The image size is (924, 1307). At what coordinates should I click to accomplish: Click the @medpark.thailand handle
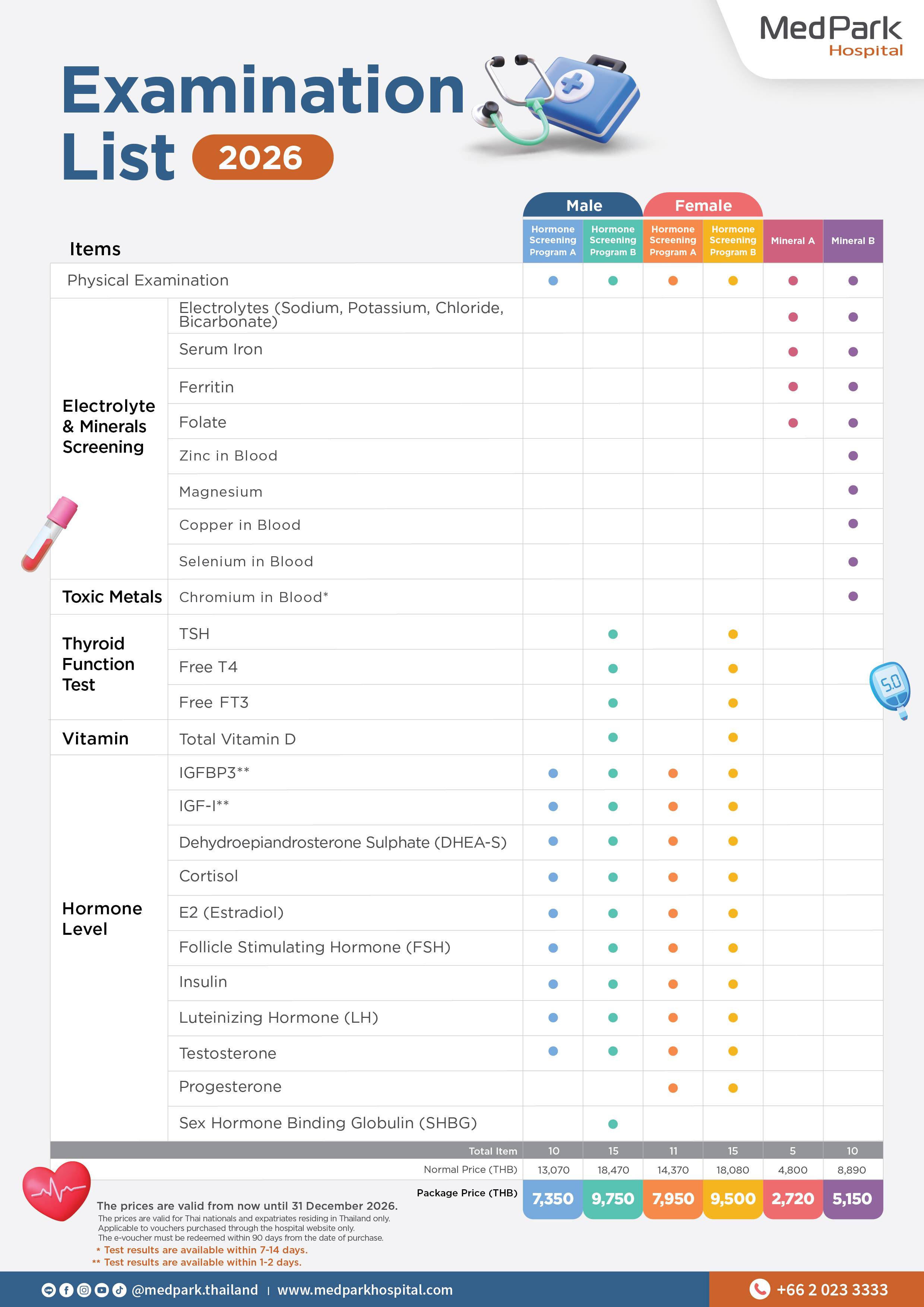(195, 1290)
